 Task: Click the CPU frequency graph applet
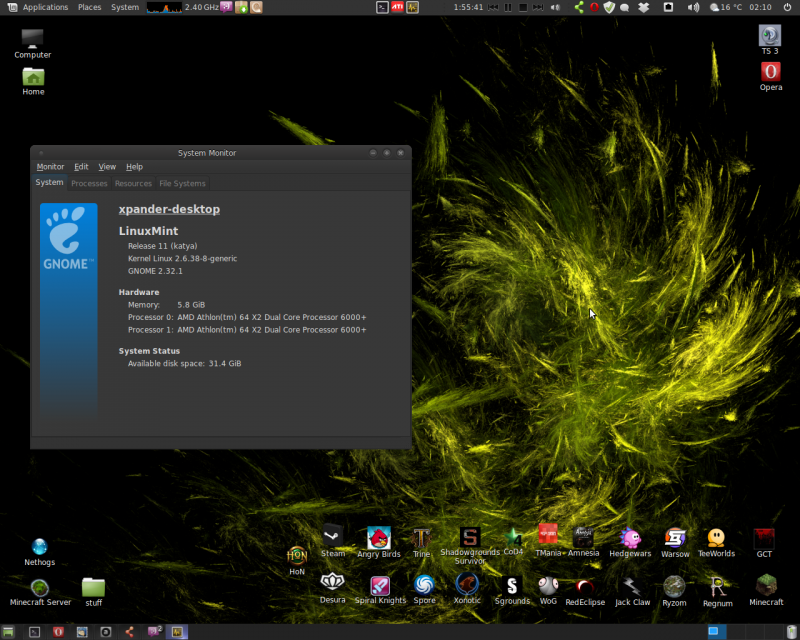[164, 7]
